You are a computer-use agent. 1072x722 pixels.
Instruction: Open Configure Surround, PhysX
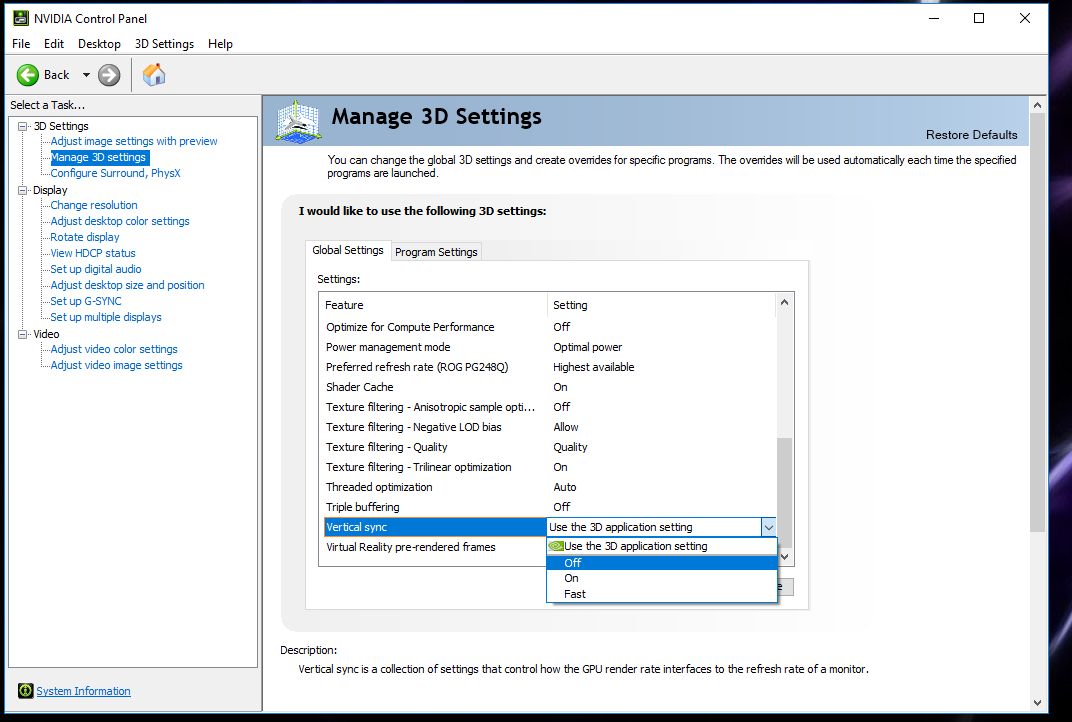tap(116, 173)
